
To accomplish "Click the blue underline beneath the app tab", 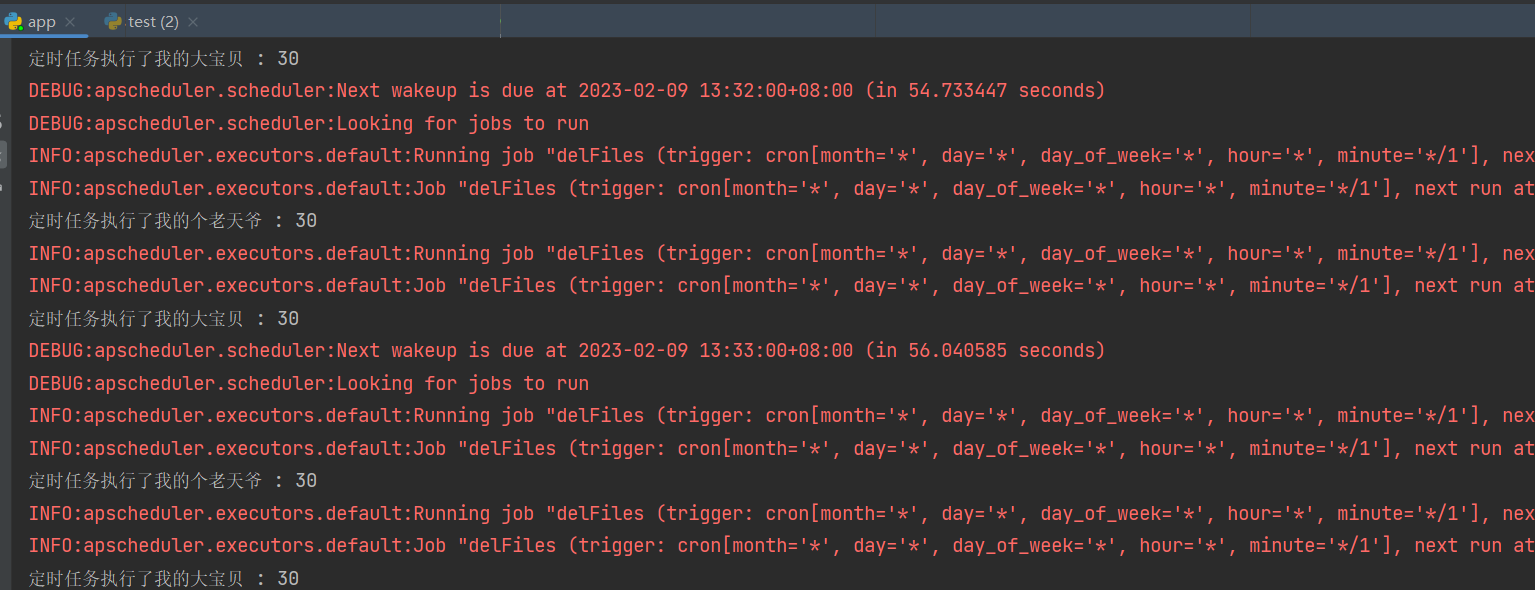I will point(44,36).
